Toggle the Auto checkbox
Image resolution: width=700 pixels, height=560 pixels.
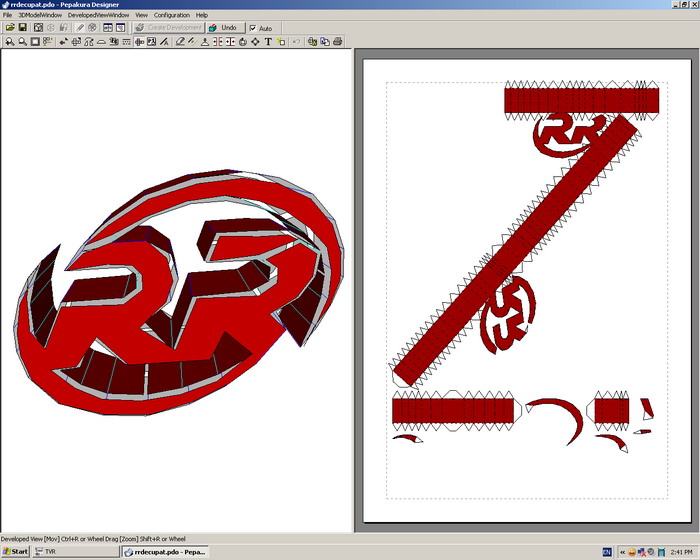pyautogui.click(x=253, y=28)
